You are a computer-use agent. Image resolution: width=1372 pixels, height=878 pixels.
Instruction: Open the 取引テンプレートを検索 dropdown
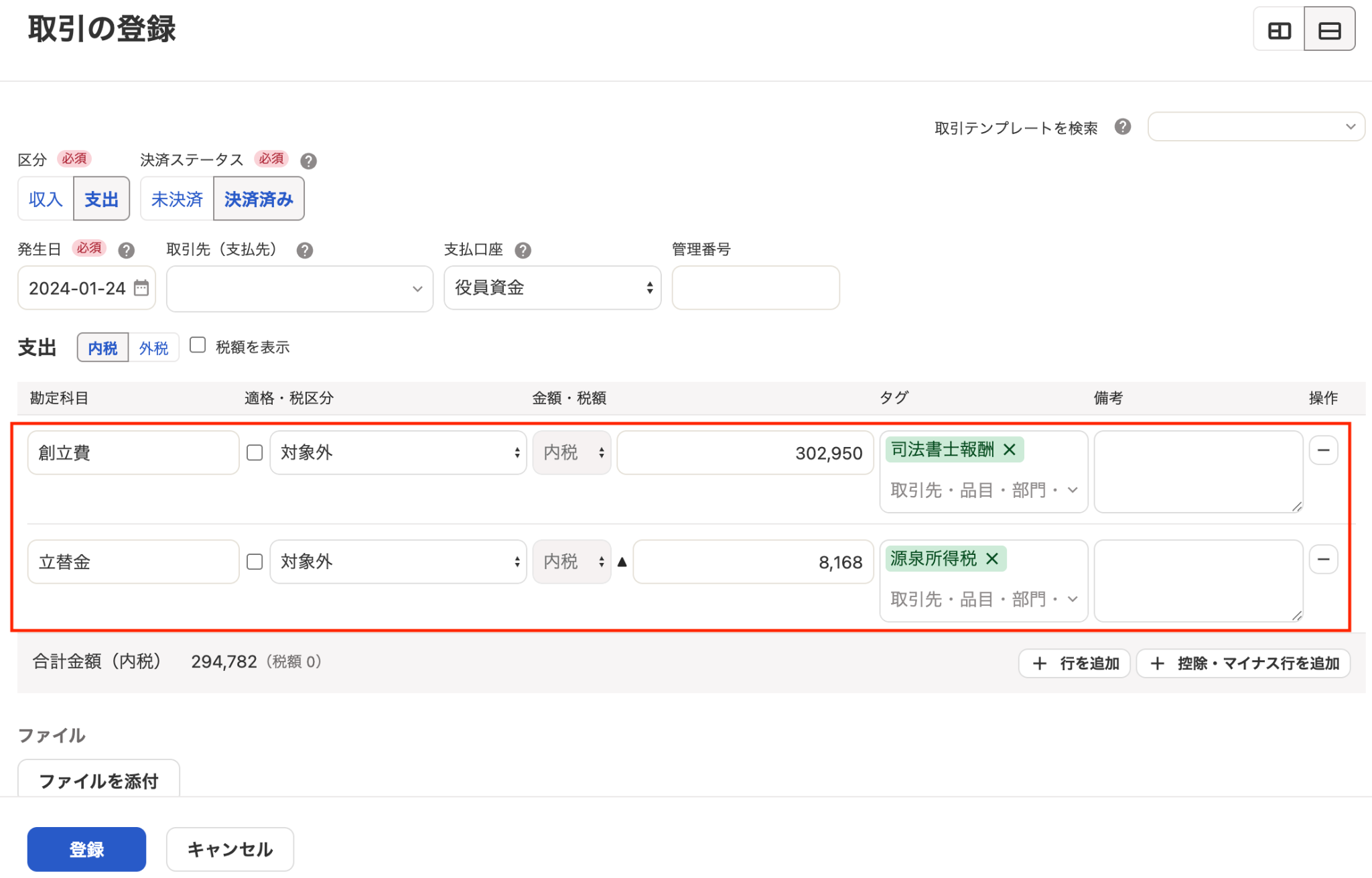point(1256,127)
